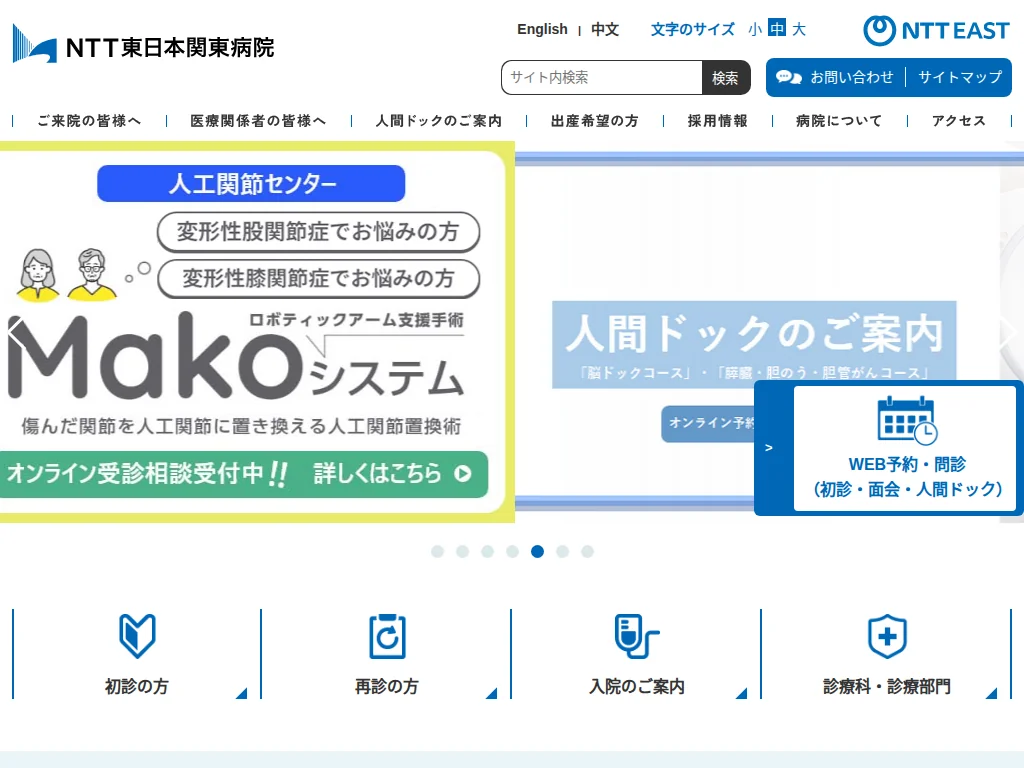Click the speech bubble contact icon

point(788,77)
